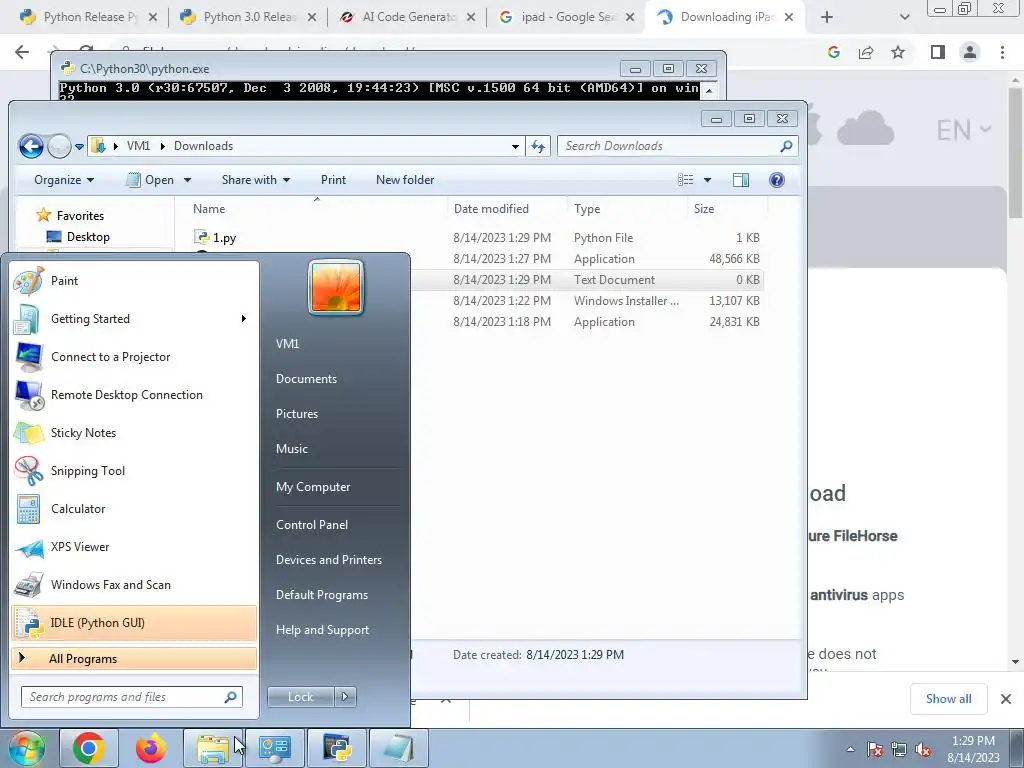Screen dimensions: 1024x768
Task: Toggle the Explorer preview pane
Action: [741, 180]
